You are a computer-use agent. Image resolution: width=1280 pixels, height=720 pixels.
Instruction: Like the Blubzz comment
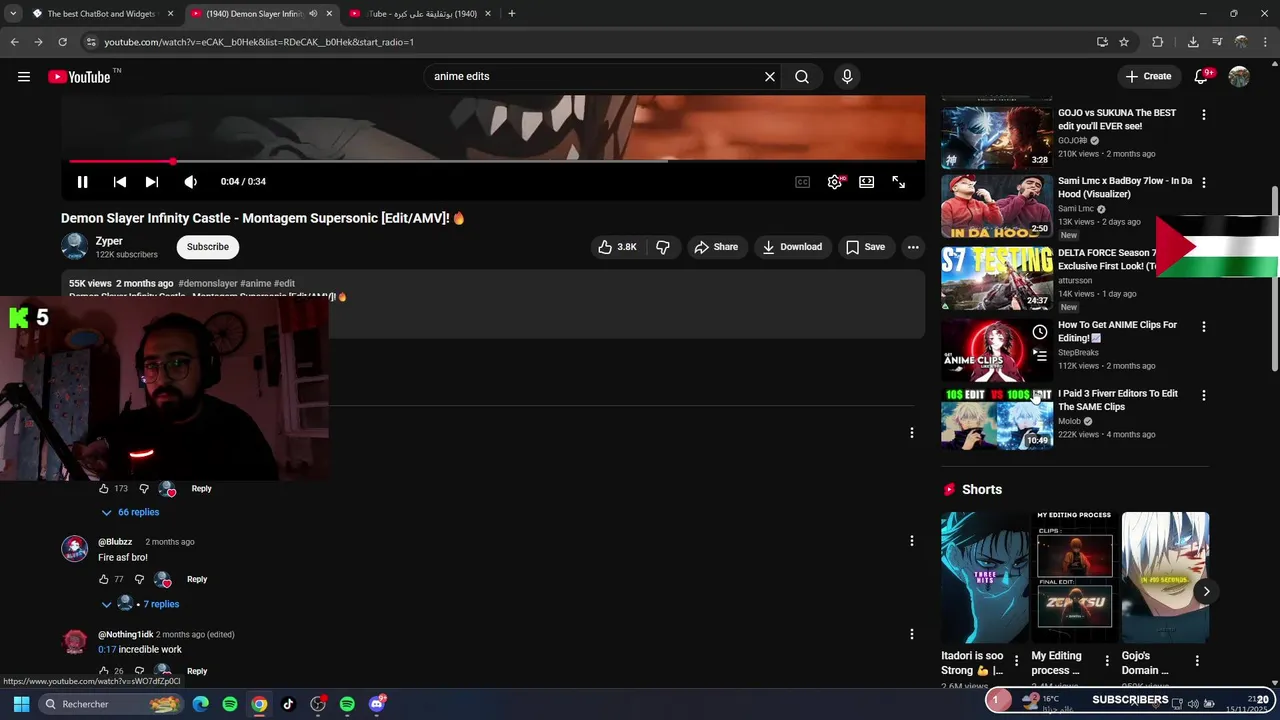tap(103, 579)
